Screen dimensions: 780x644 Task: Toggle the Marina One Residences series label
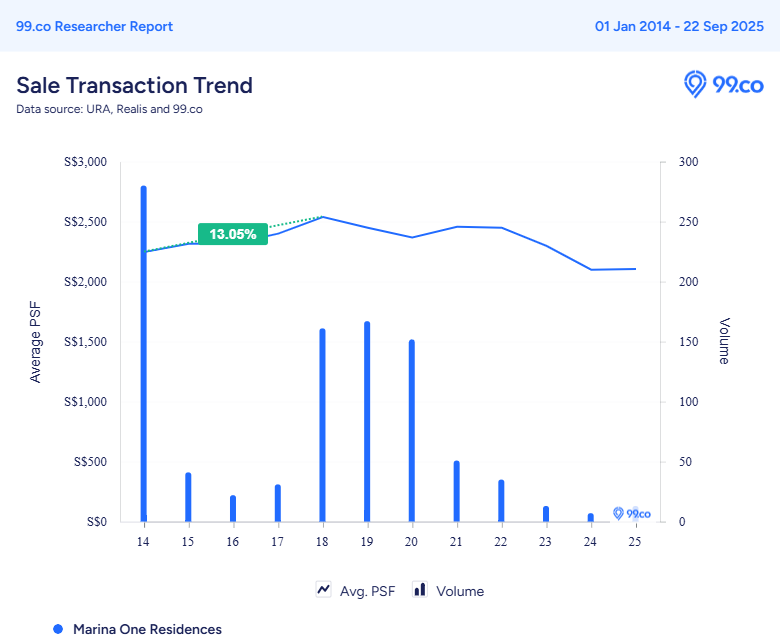tap(147, 629)
